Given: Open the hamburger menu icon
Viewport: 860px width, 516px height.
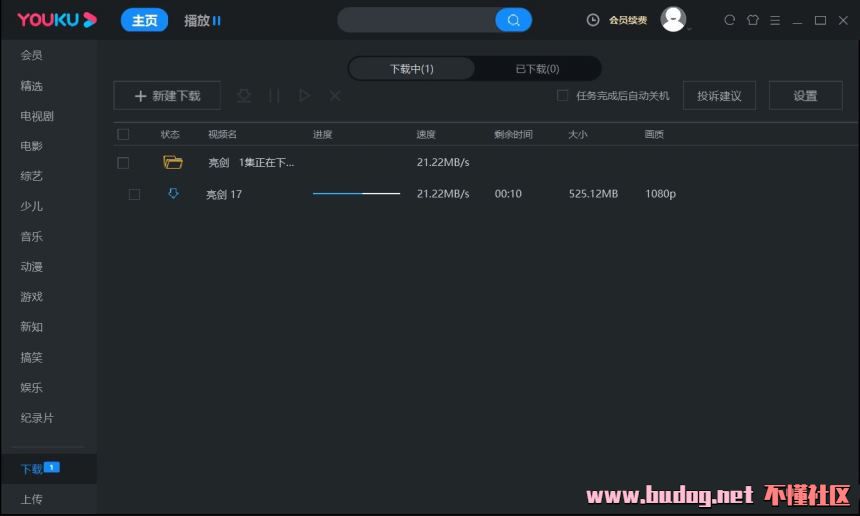Looking at the screenshot, I should click(775, 20).
